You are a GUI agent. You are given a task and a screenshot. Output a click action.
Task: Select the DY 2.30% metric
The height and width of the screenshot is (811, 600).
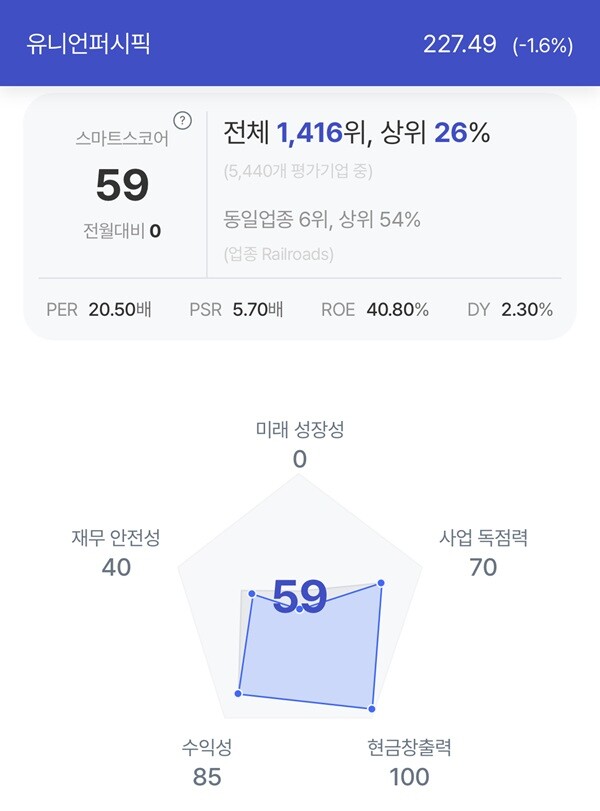tap(510, 309)
